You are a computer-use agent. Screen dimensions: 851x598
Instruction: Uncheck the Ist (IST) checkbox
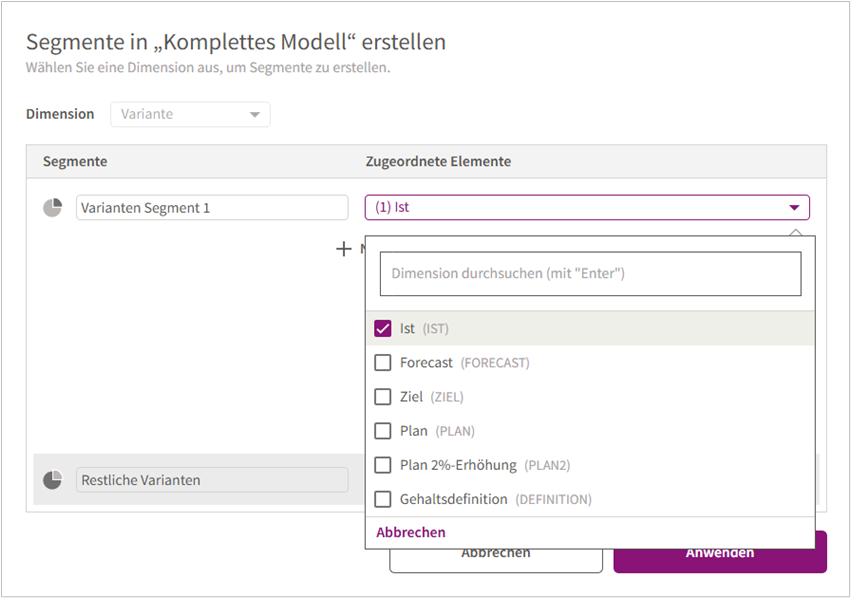[x=383, y=328]
